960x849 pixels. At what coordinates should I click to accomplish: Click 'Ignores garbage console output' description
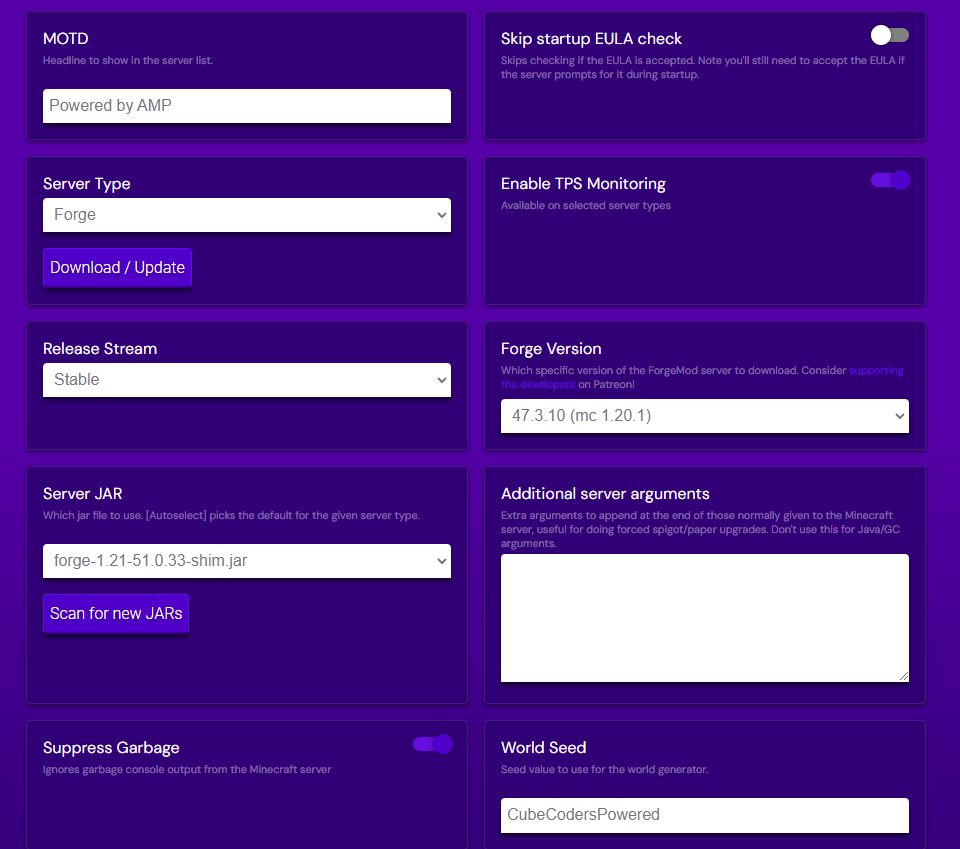(187, 769)
